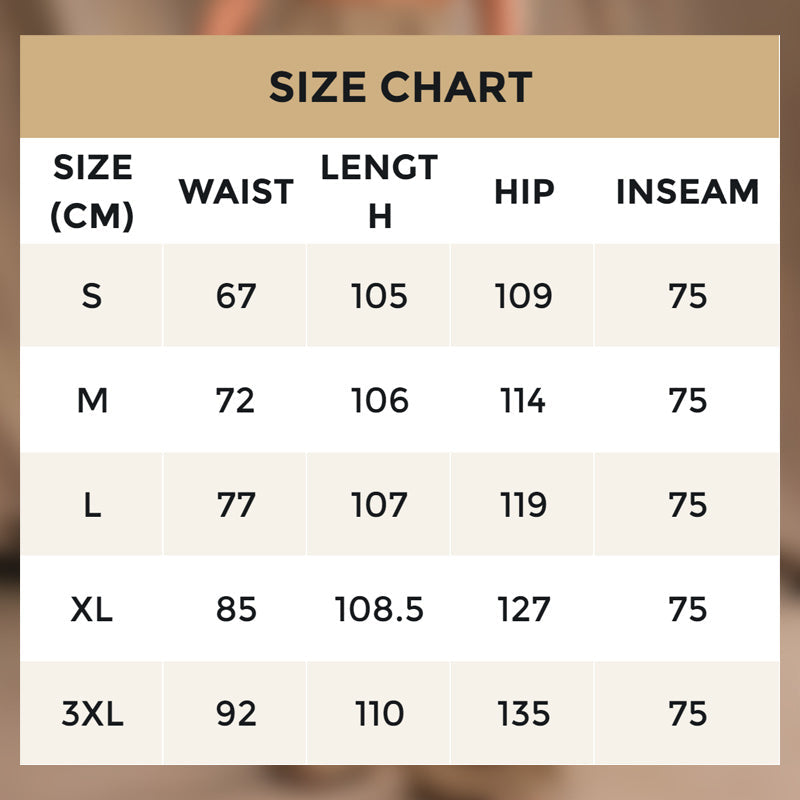Click the HIP column header
This screenshot has width=800, height=800.
[x=523, y=191]
